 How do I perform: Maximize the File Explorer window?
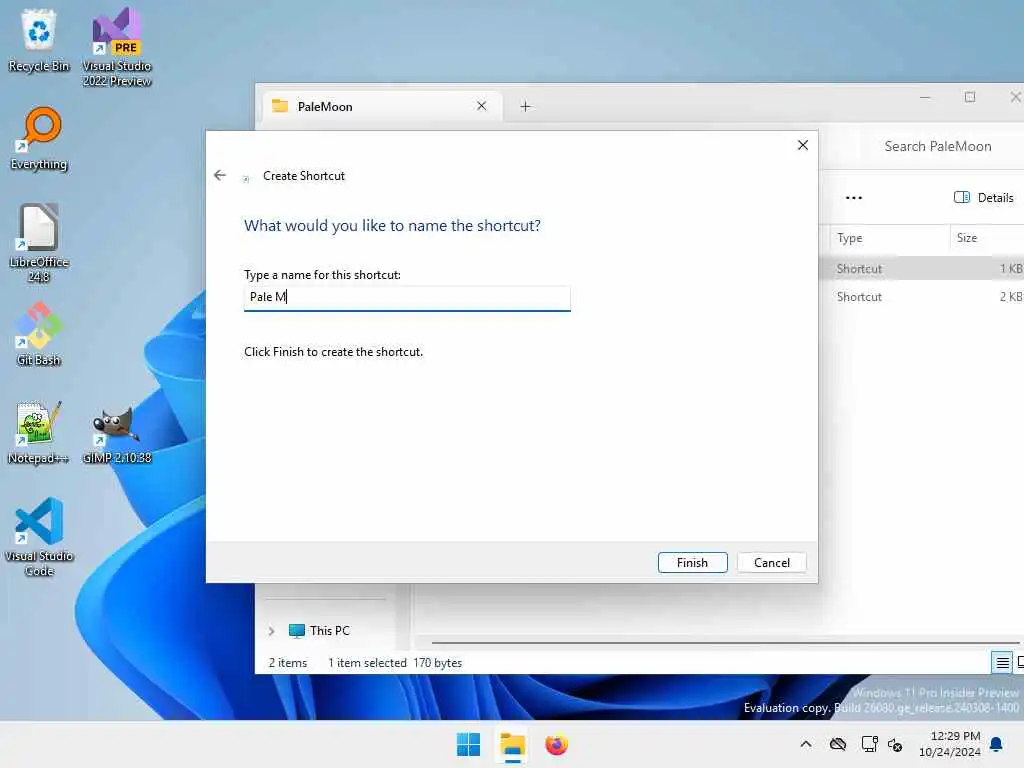click(x=970, y=97)
